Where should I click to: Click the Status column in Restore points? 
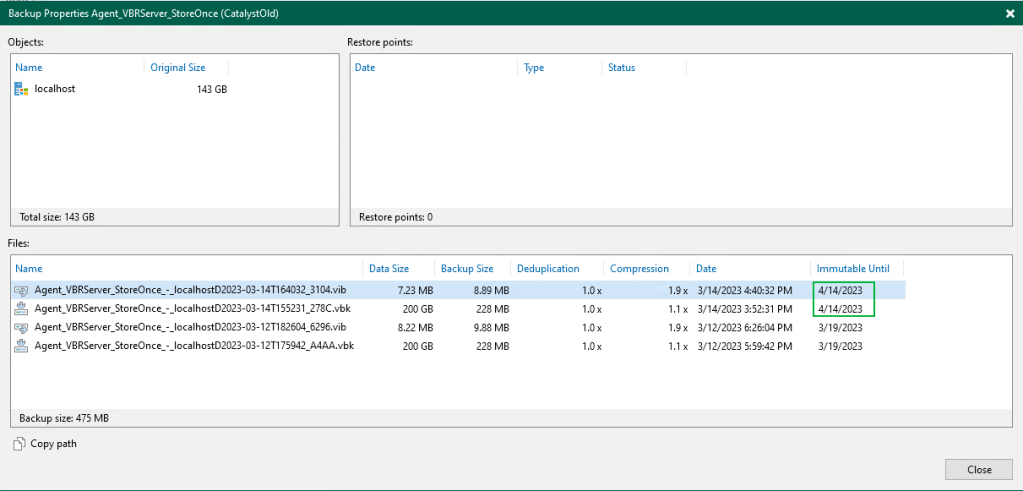[621, 68]
